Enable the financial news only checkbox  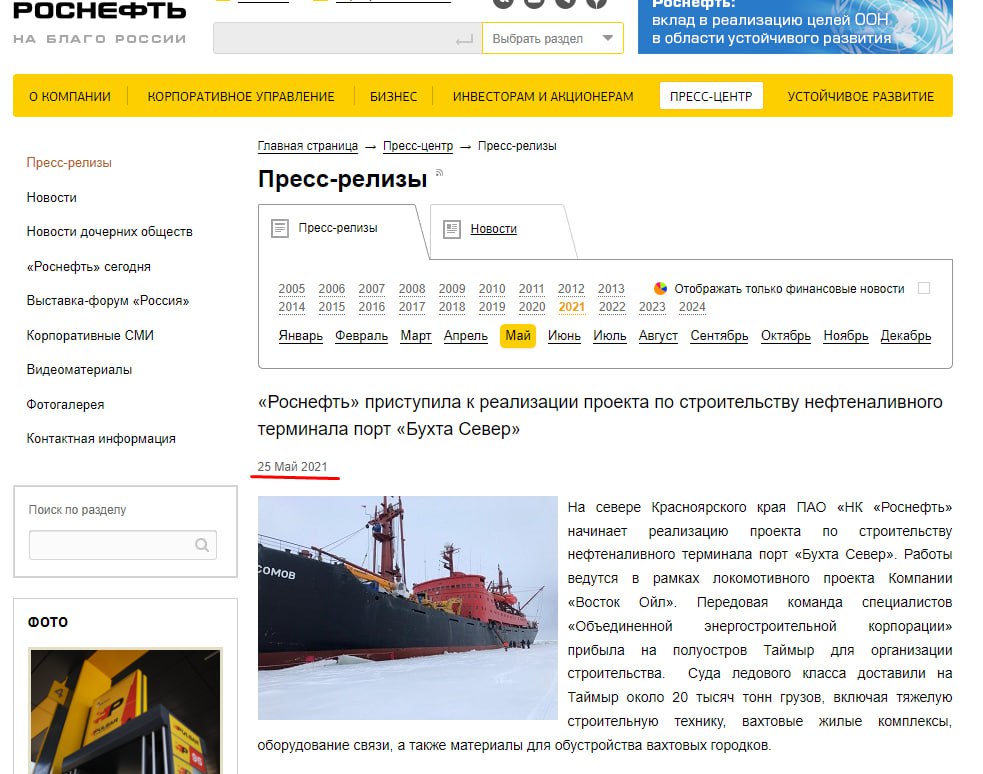pyautogui.click(x=924, y=288)
